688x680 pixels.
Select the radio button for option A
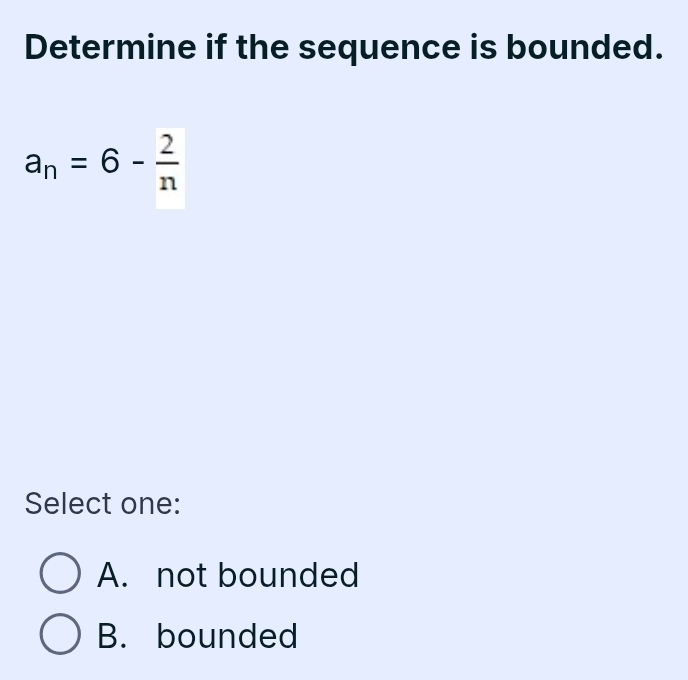pyautogui.click(x=60, y=576)
